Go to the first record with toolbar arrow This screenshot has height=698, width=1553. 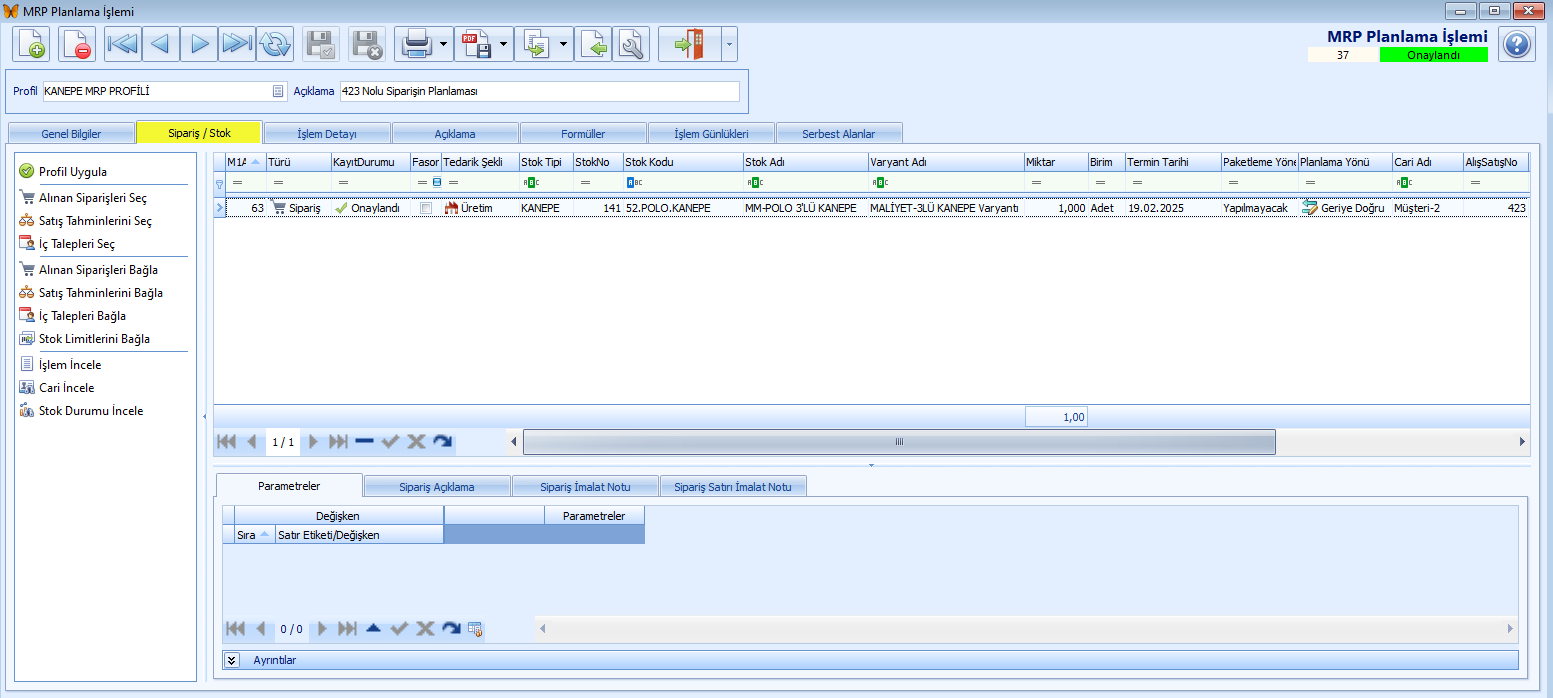point(123,45)
